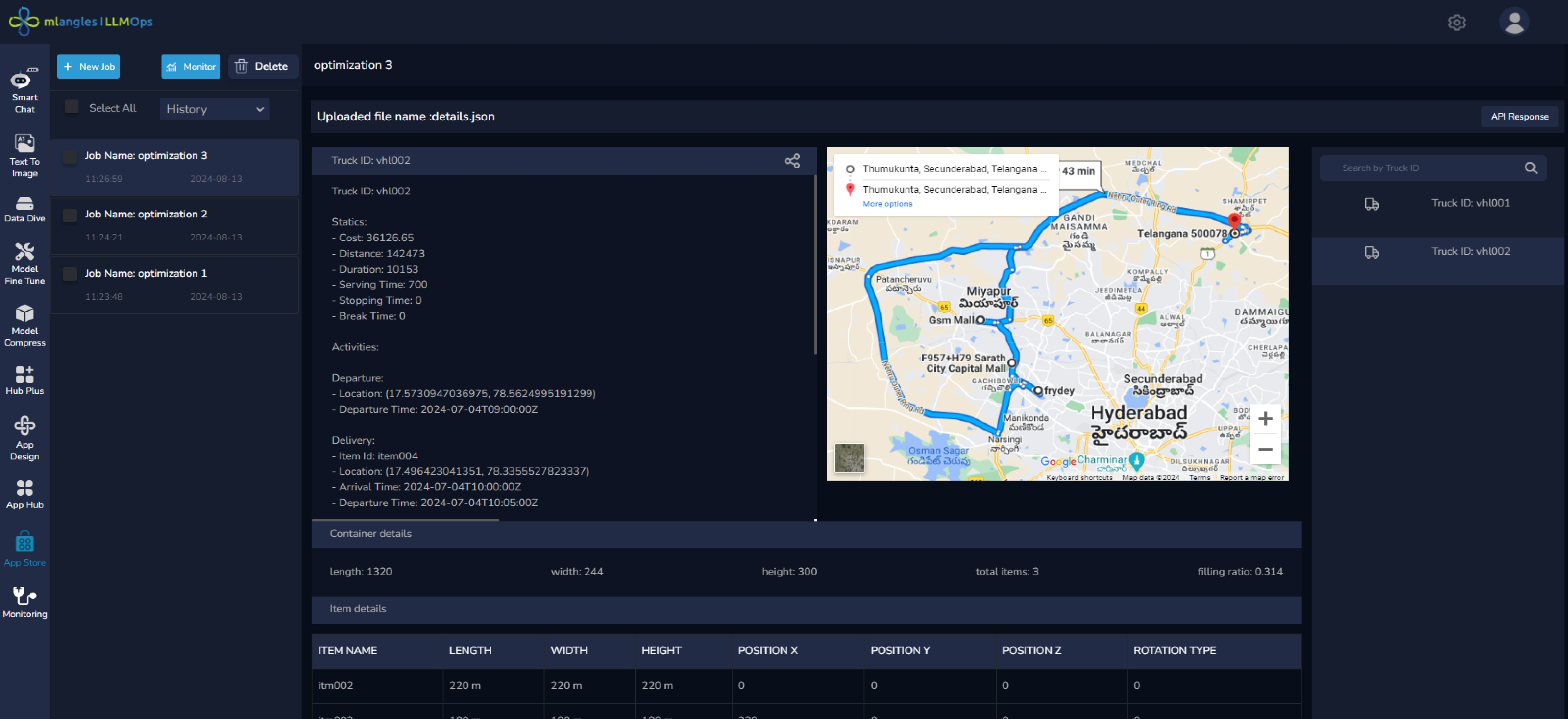This screenshot has width=1568, height=719.
Task: Click the share icon for Truck vhl002
Action: point(792,161)
